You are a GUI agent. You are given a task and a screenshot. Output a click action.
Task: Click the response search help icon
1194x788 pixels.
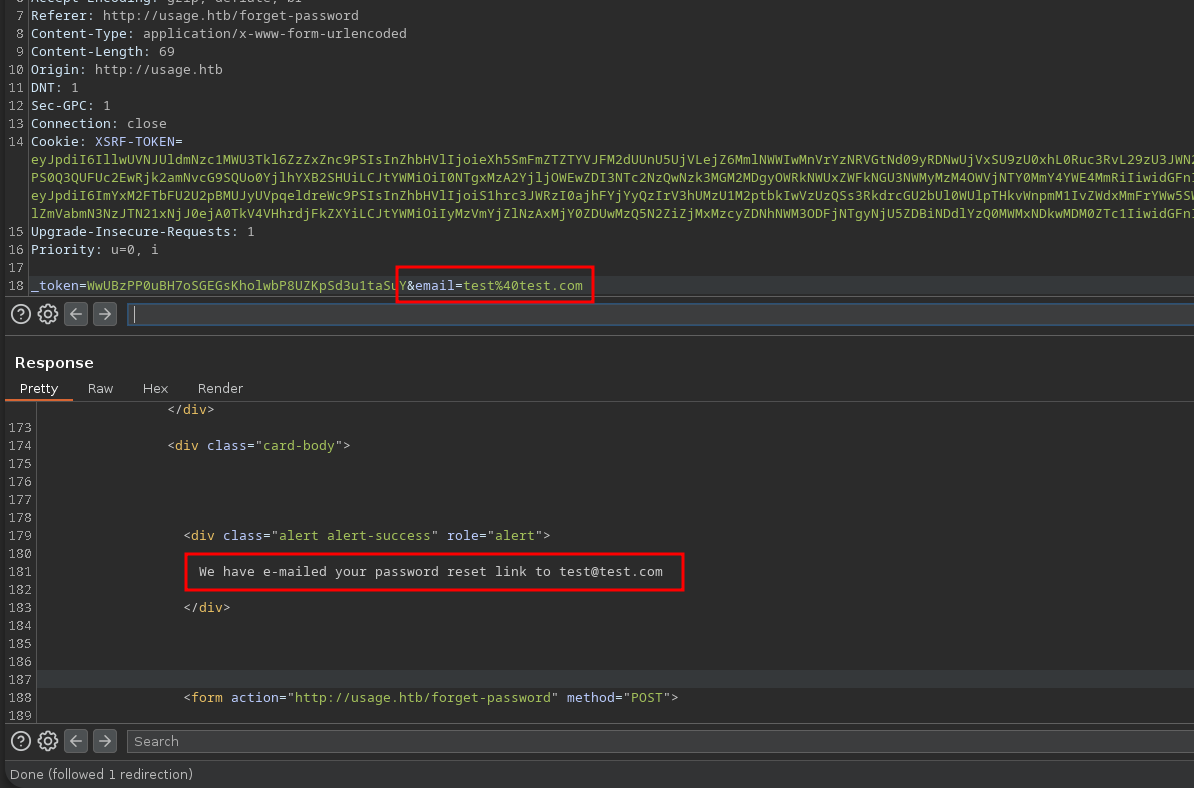[x=20, y=741]
